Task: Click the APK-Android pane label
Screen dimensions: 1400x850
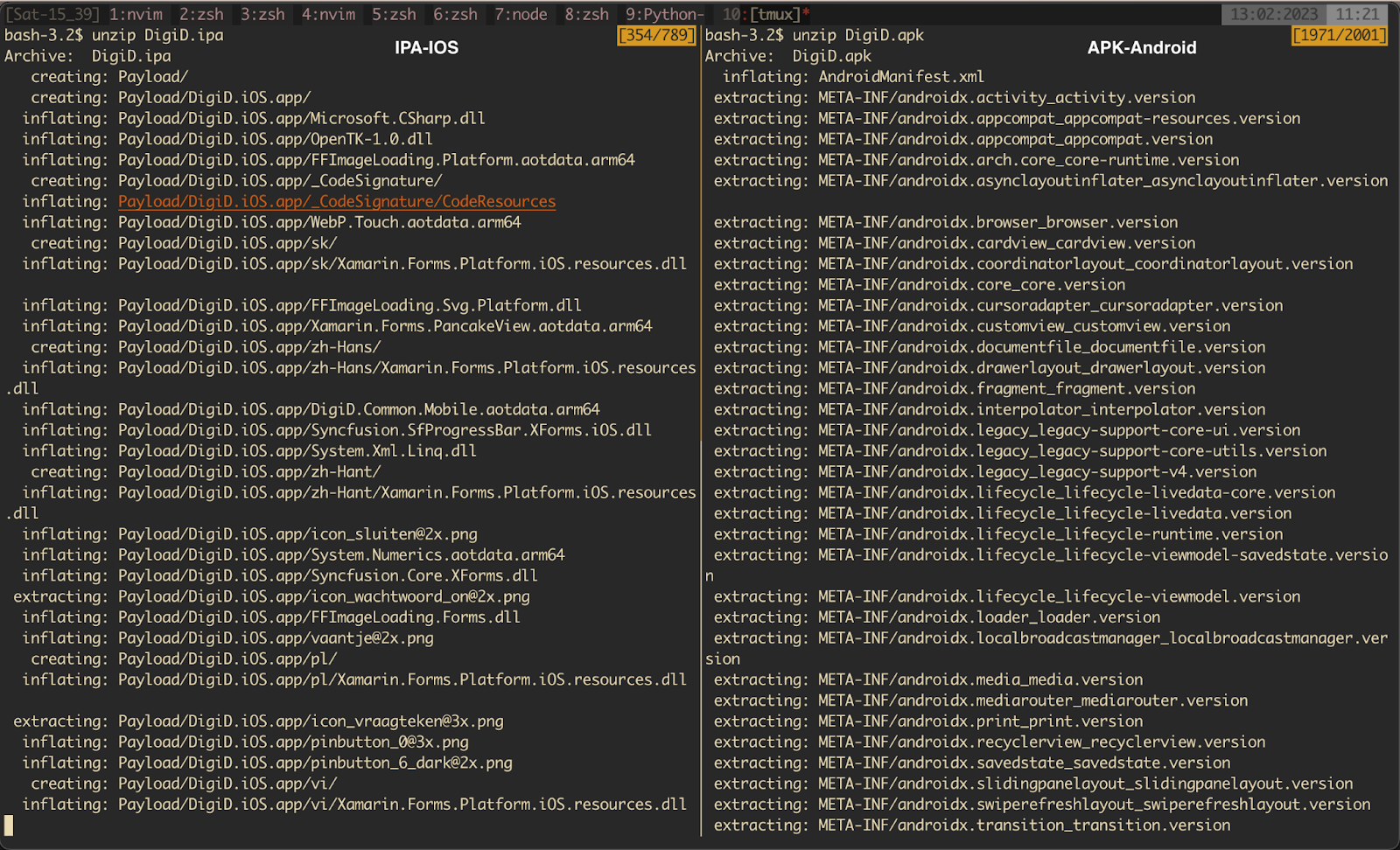Action: click(1141, 48)
